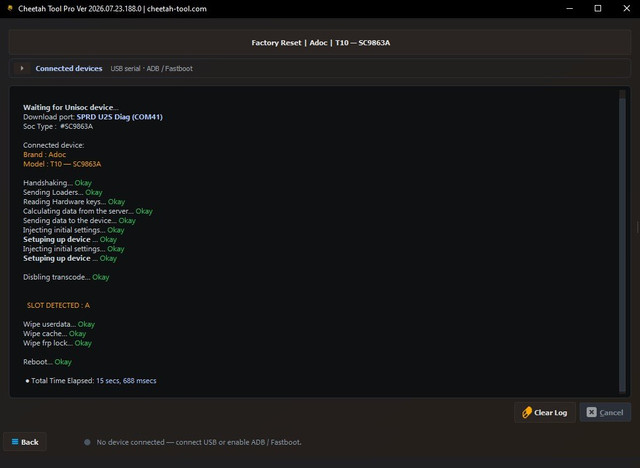
Task: Click 'Connected device:' label in the log
Action: (53, 145)
